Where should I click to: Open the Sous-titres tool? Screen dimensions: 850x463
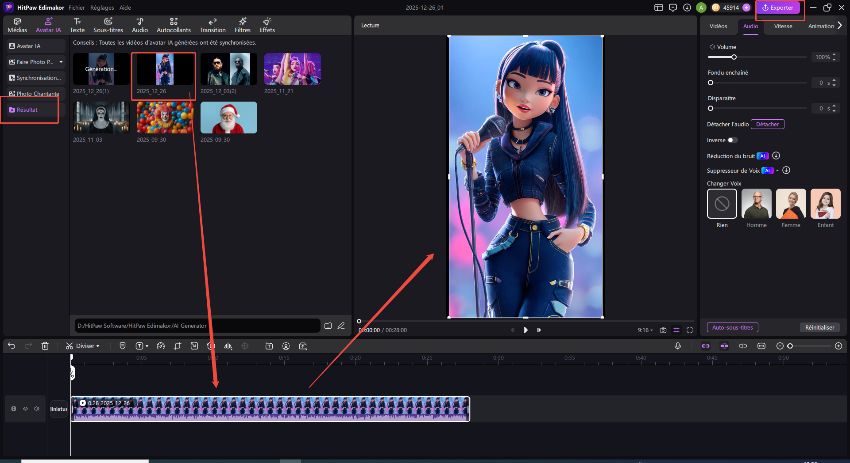pos(107,25)
